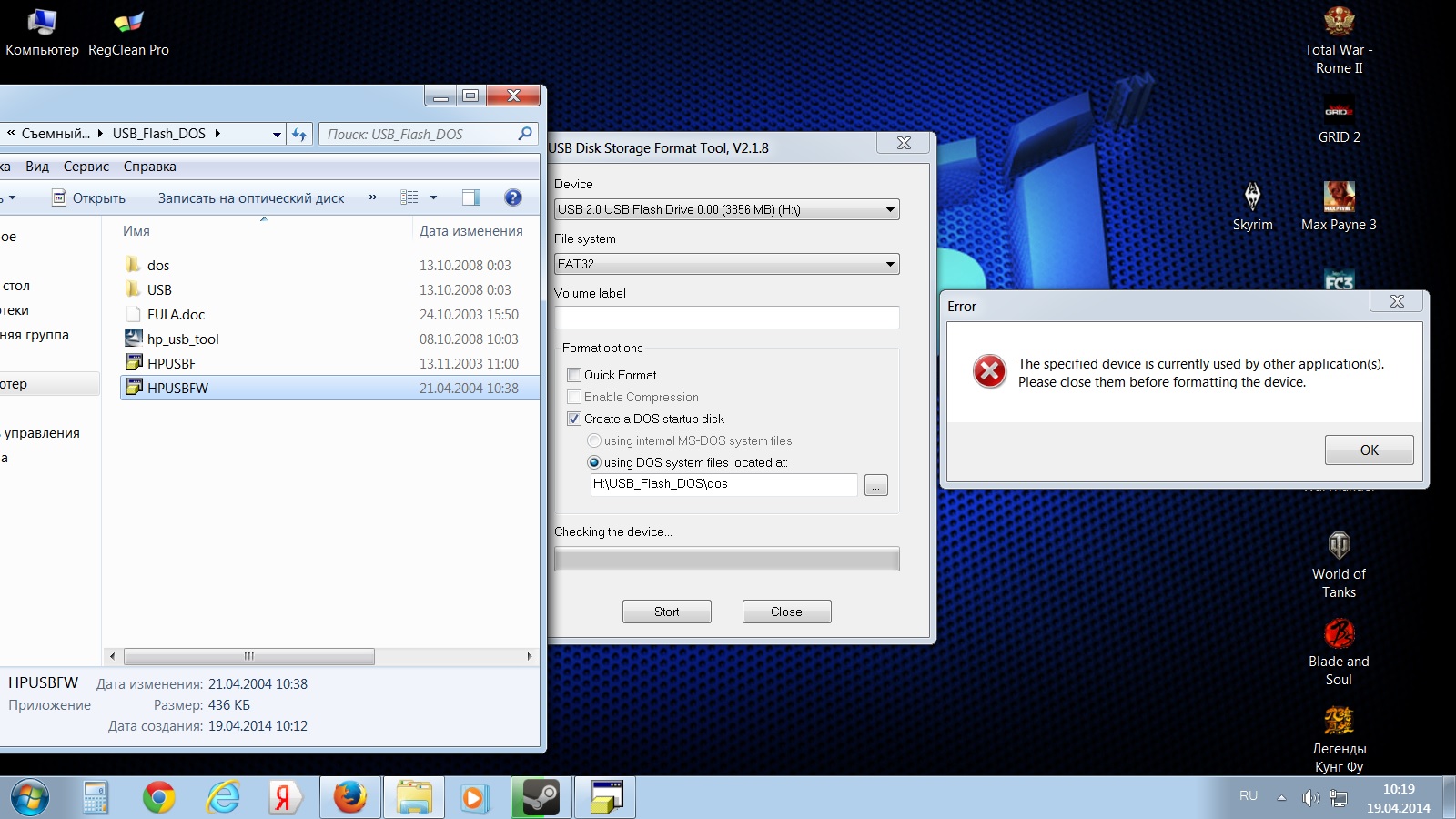The width and height of the screenshot is (1456, 819).
Task: Open Steam from the taskbar
Action: pyautogui.click(x=541, y=798)
